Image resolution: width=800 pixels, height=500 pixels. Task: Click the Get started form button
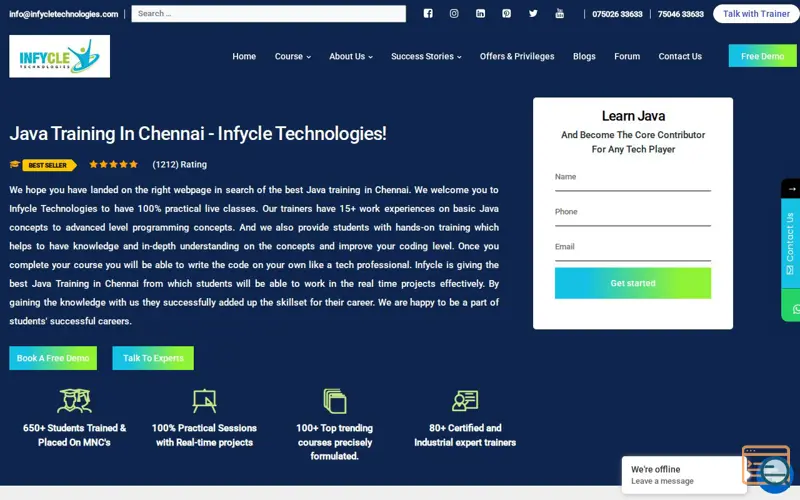[x=633, y=283]
